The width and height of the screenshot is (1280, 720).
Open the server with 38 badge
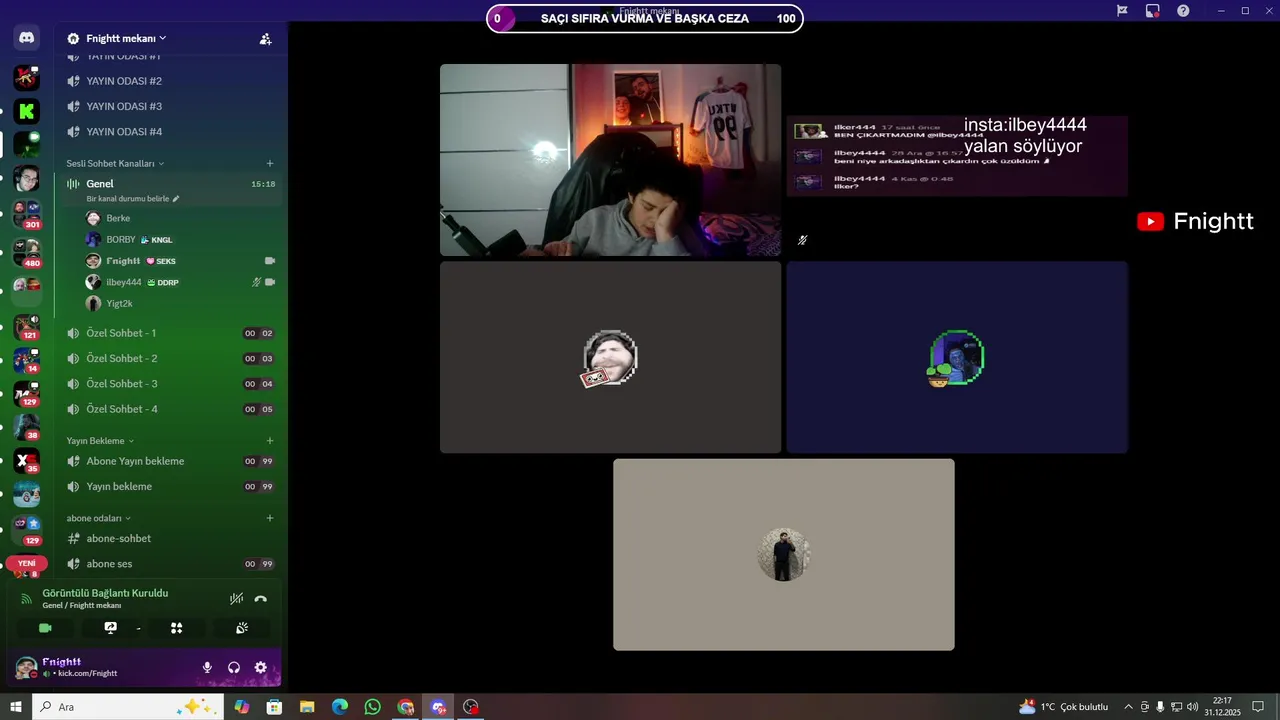coord(27,427)
